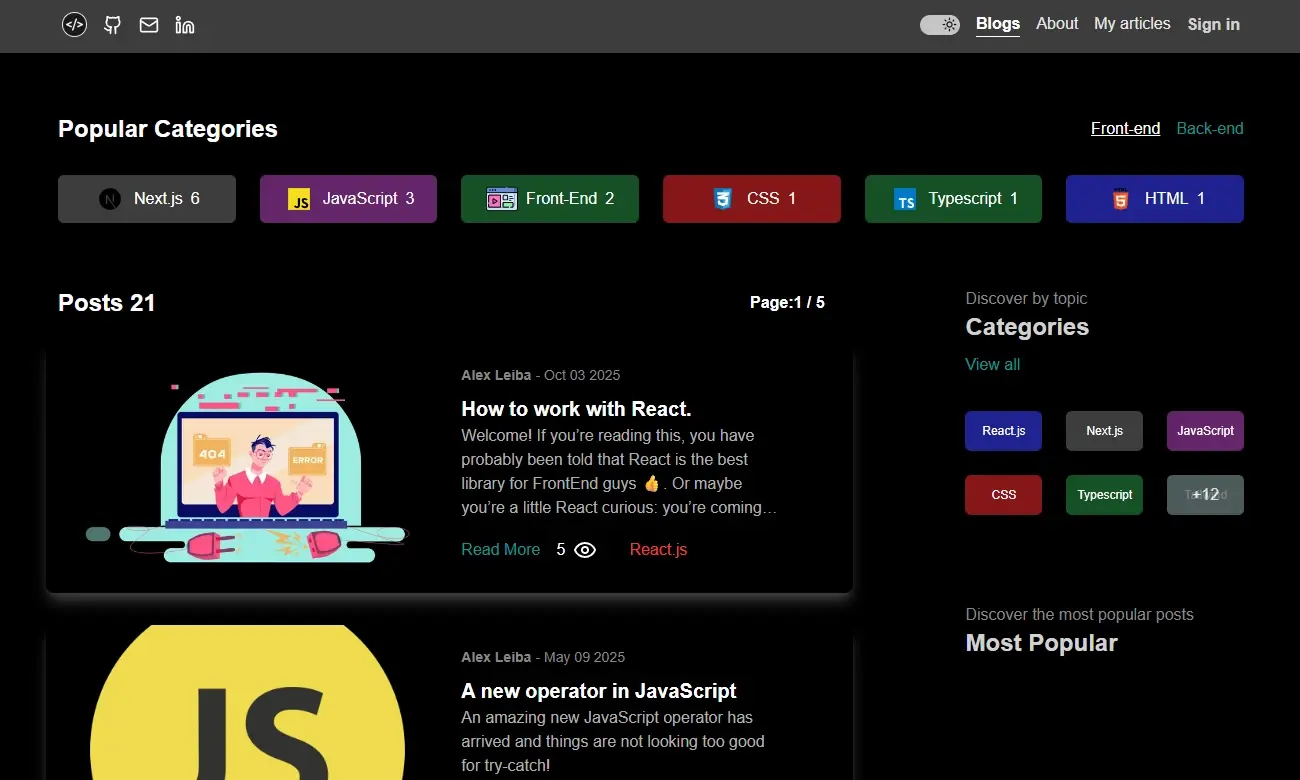Screen dimensions: 1300x780
Task: Click the HTML5 shield icon
Action: [1120, 199]
